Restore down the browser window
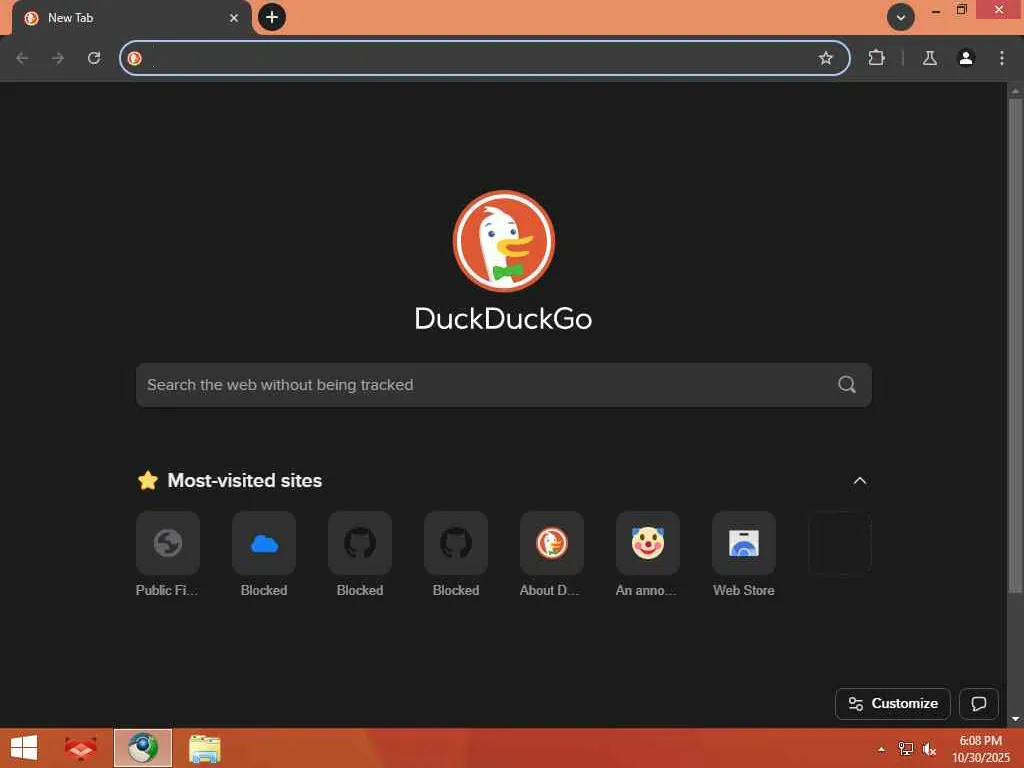 [x=961, y=10]
